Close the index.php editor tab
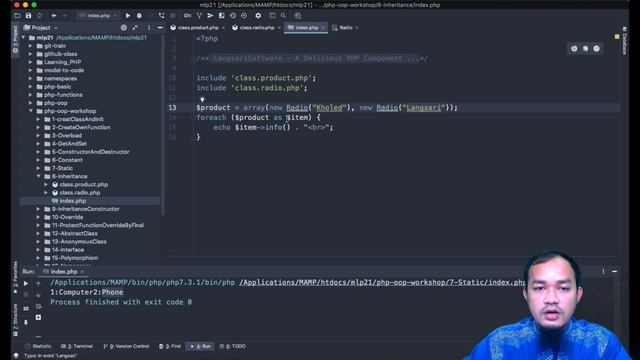 323,28
